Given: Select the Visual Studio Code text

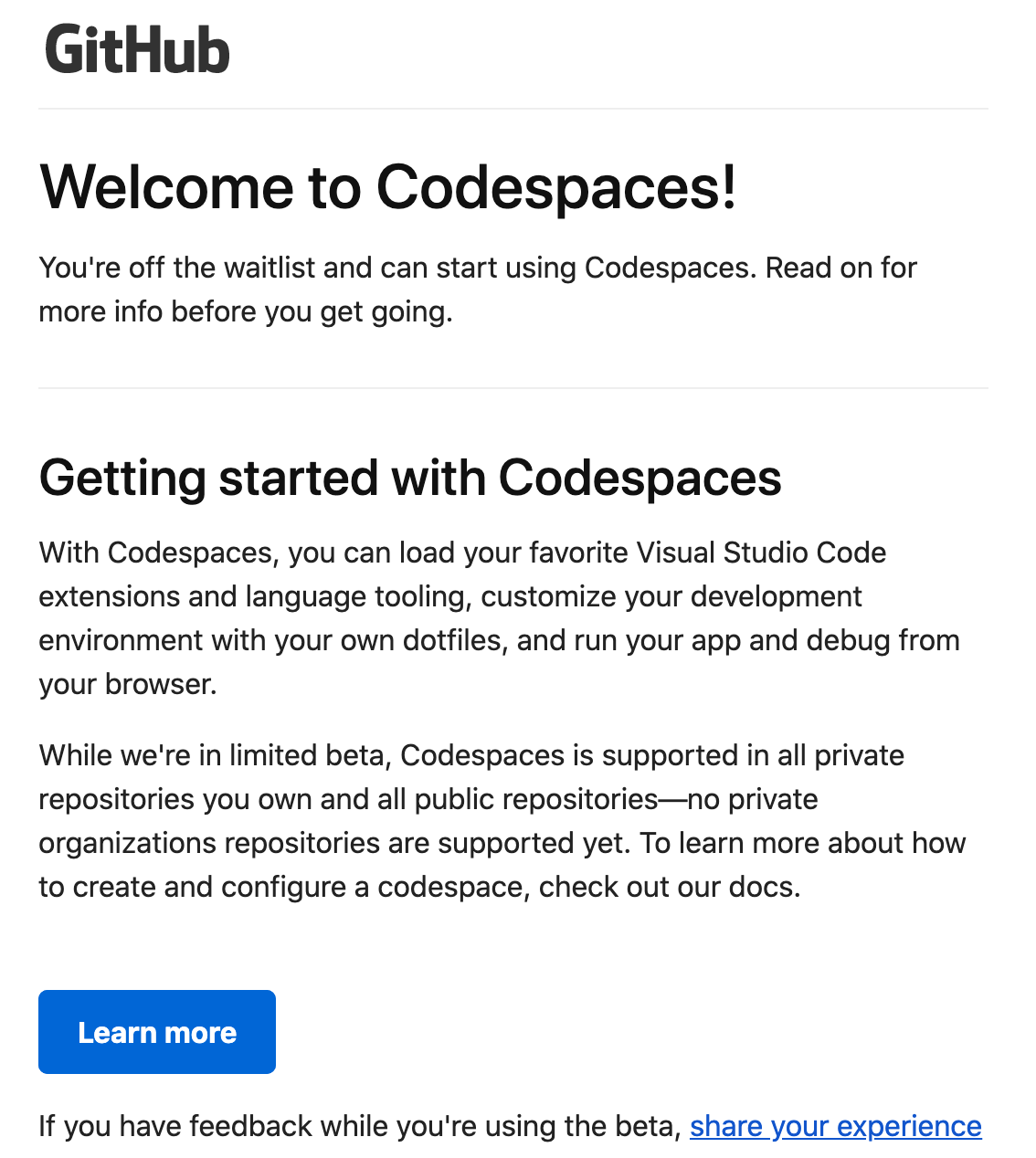Looking at the screenshot, I should coord(761,553).
